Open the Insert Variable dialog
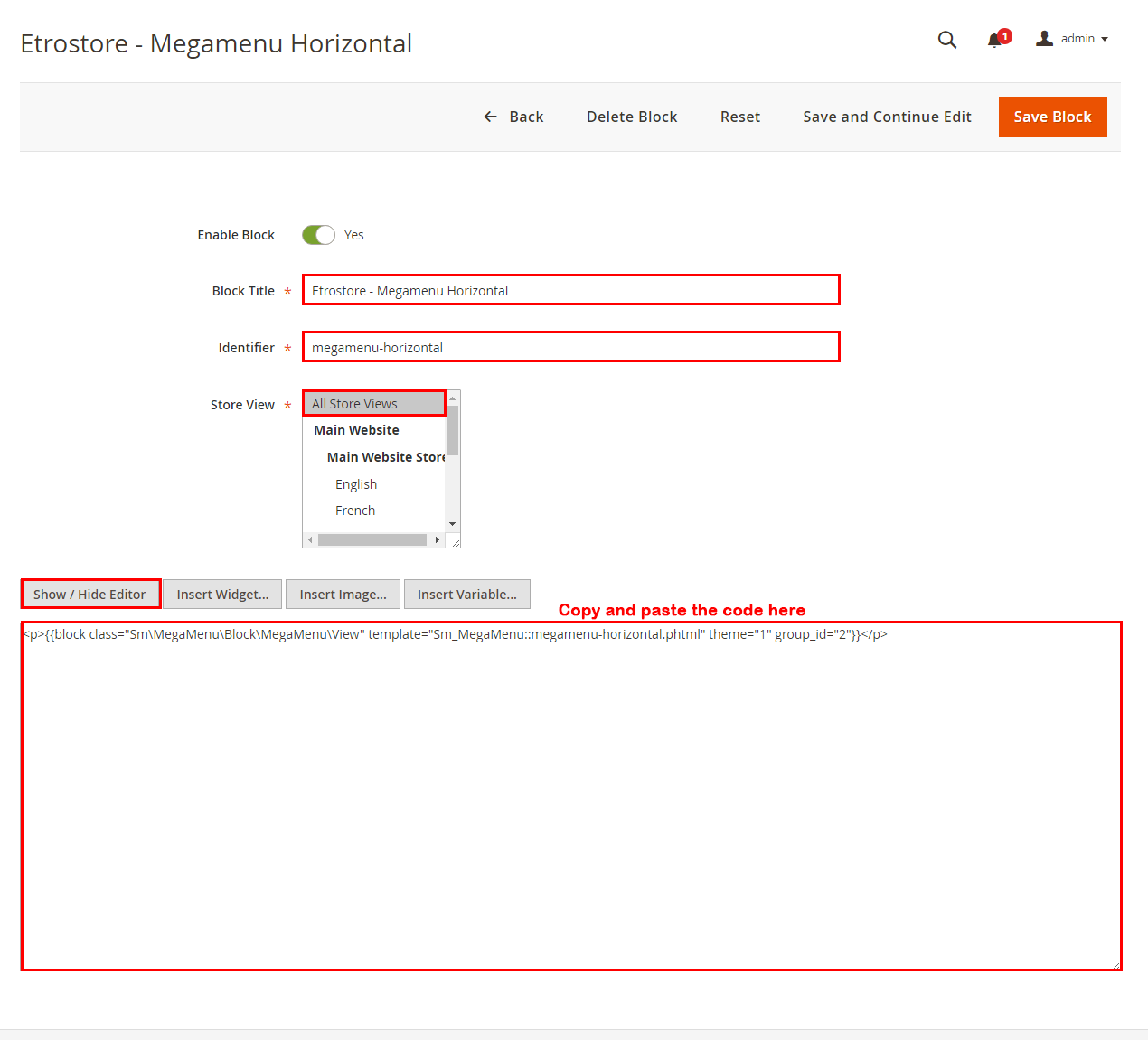 [466, 594]
